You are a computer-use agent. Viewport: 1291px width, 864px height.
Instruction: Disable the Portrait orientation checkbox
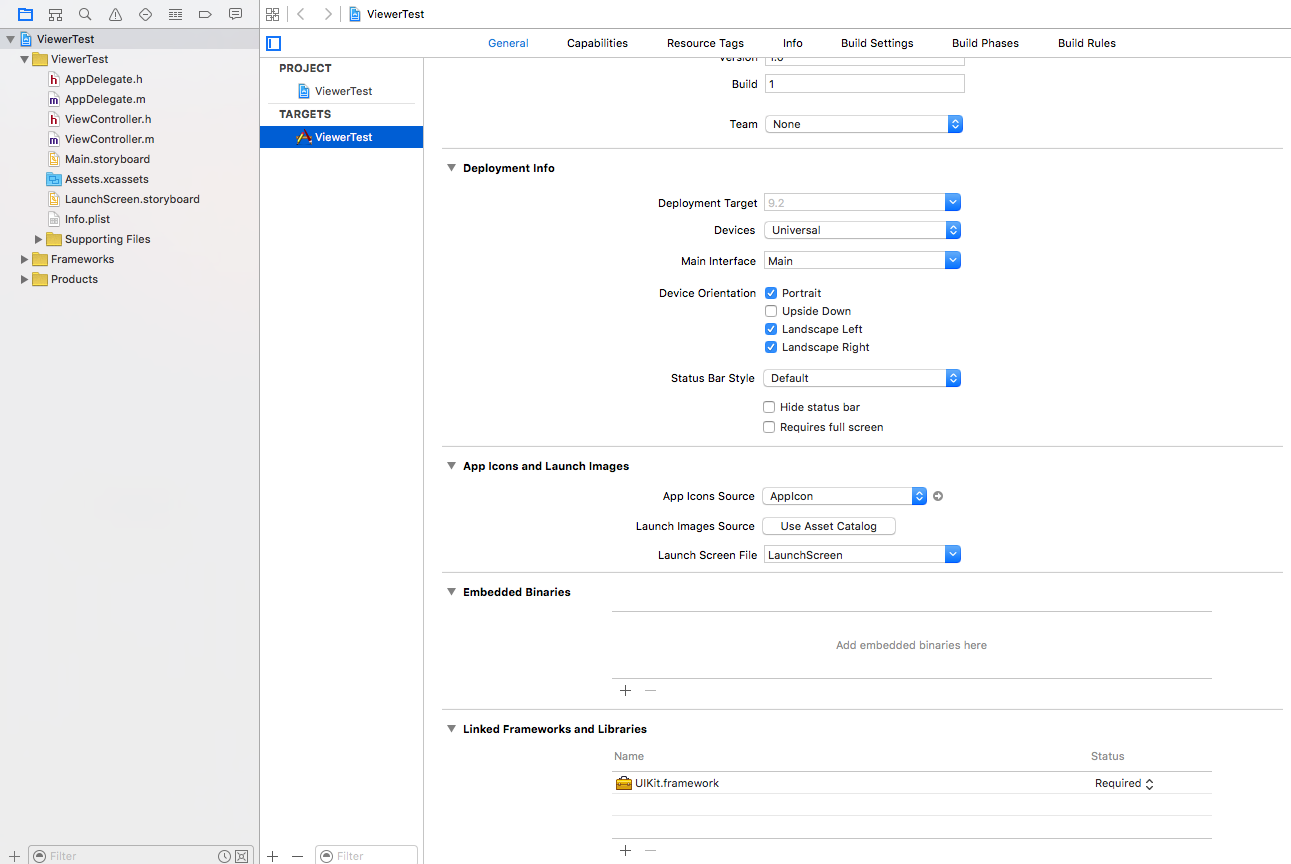[x=771, y=293]
